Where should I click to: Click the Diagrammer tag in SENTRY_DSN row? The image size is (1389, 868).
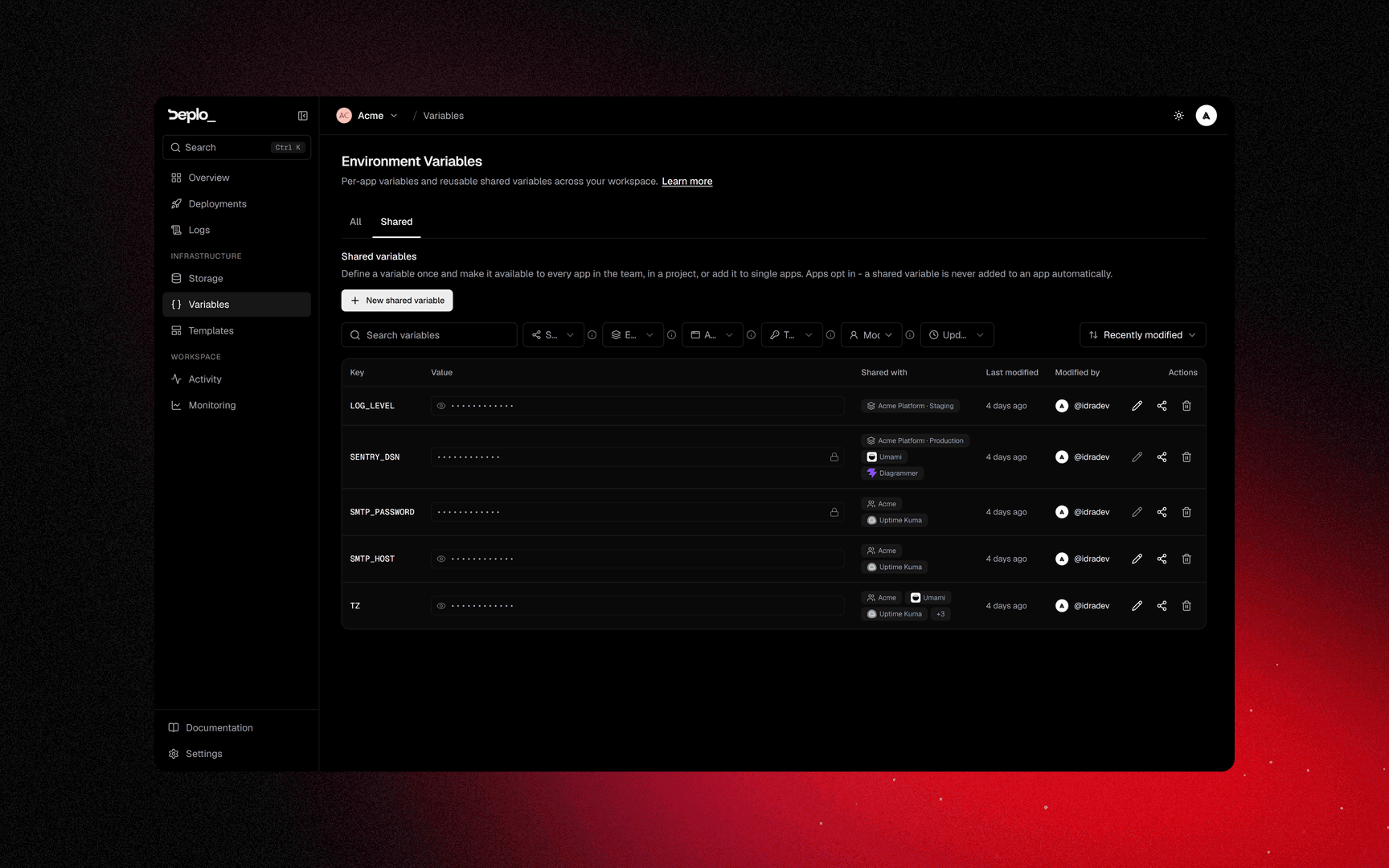point(892,473)
